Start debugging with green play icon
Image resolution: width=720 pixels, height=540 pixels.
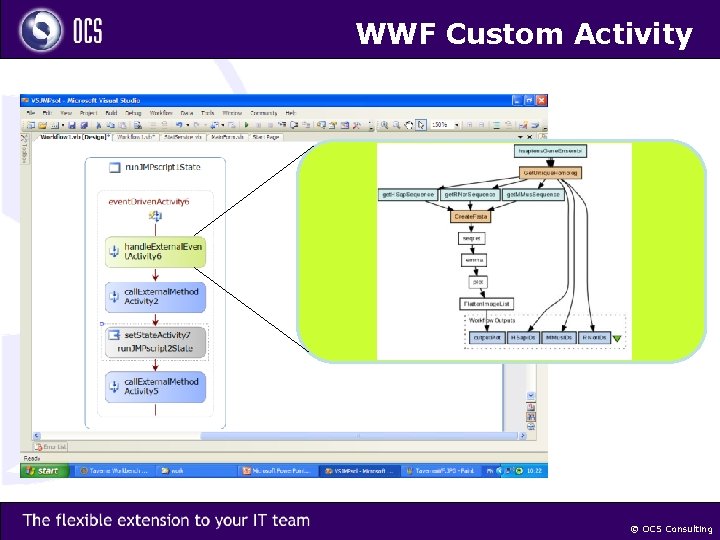click(247, 125)
